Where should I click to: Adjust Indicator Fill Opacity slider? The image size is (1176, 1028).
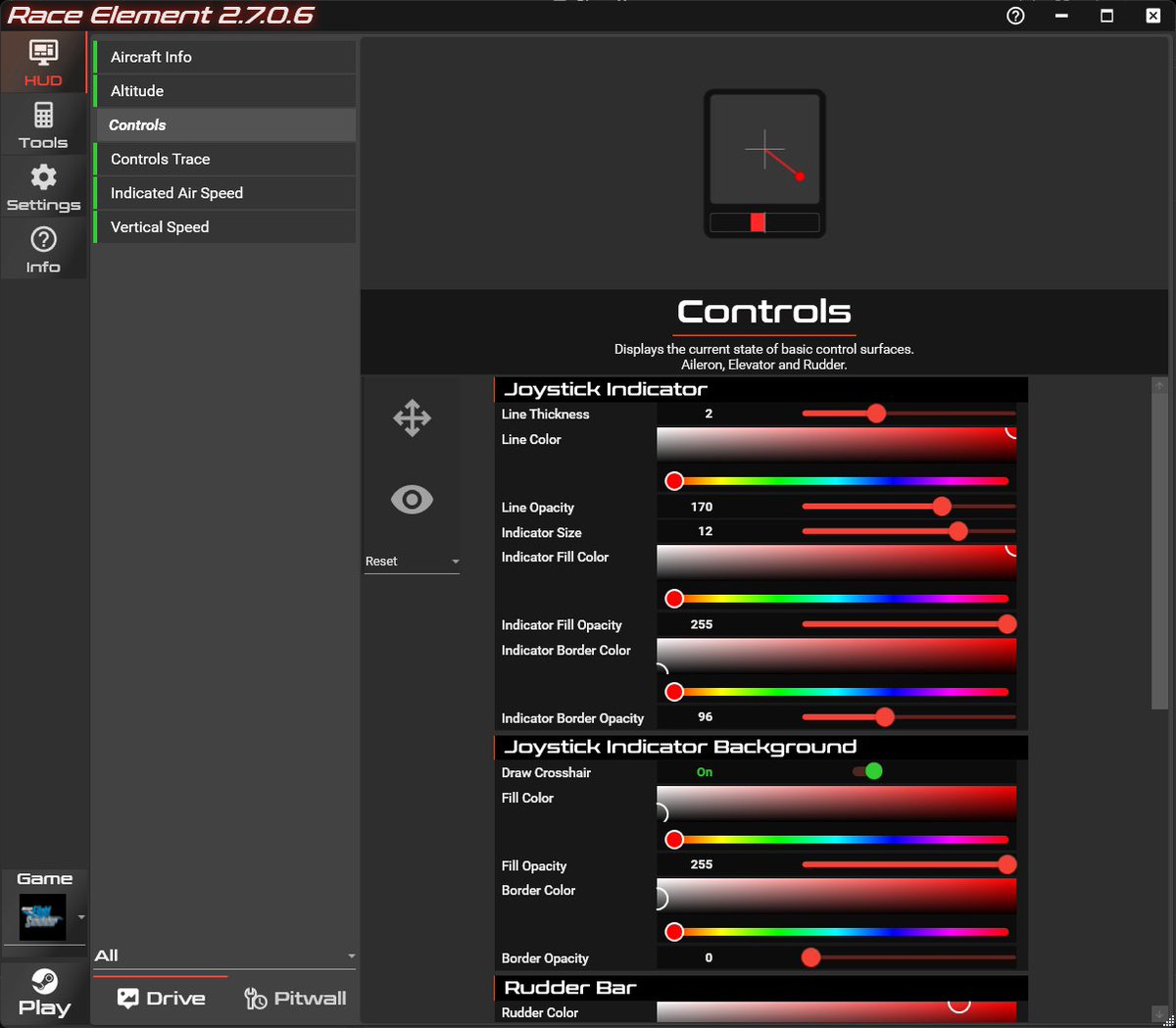tap(908, 624)
